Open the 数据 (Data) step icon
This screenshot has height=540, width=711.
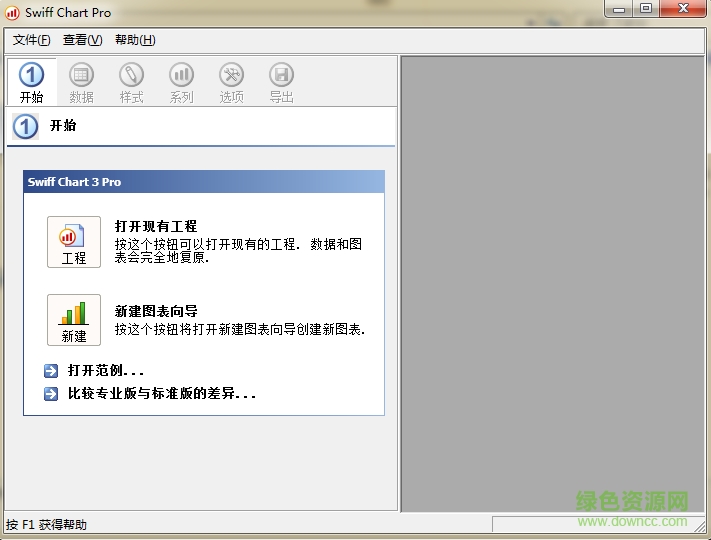coord(81,75)
